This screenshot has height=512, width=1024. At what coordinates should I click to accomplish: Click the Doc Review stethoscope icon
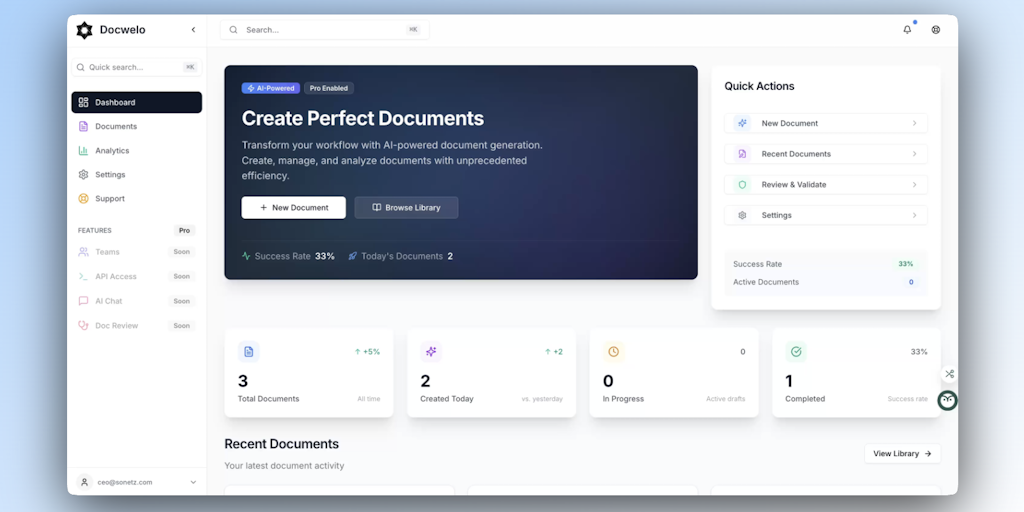pos(83,325)
